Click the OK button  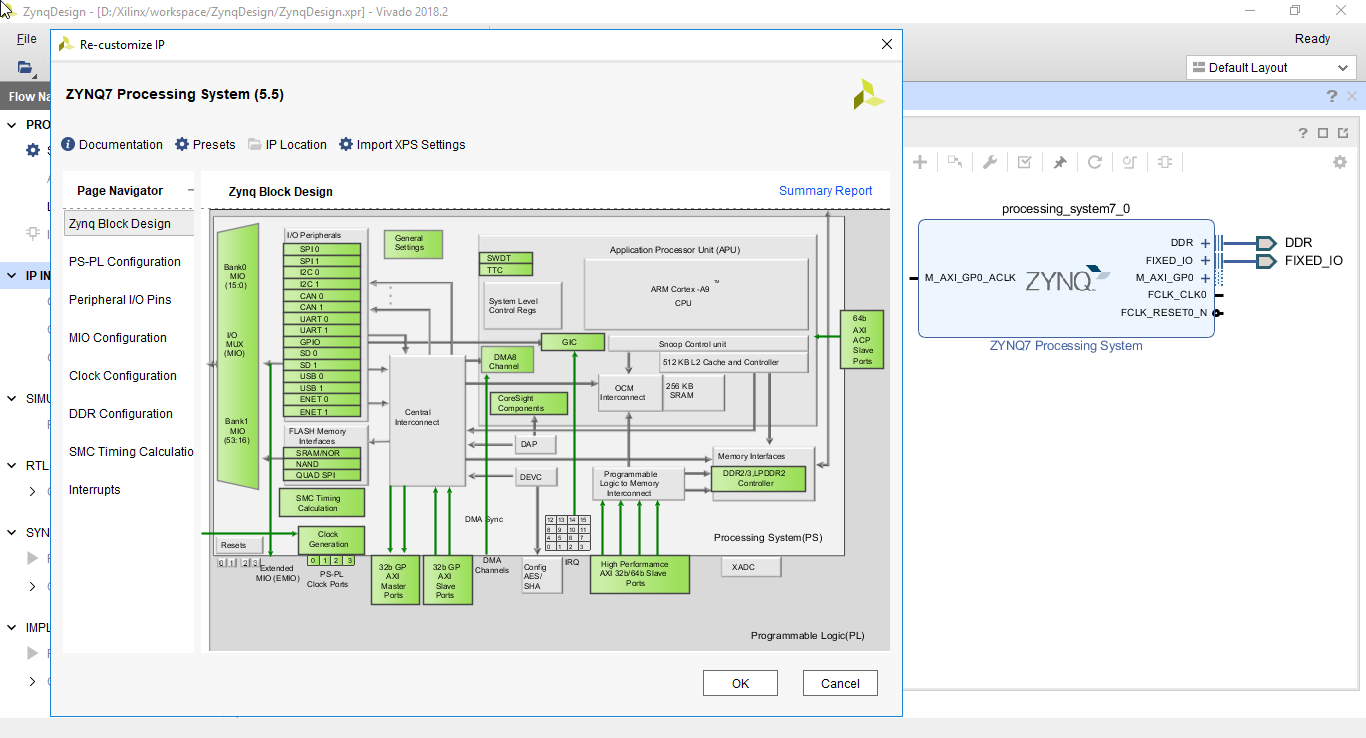click(740, 683)
